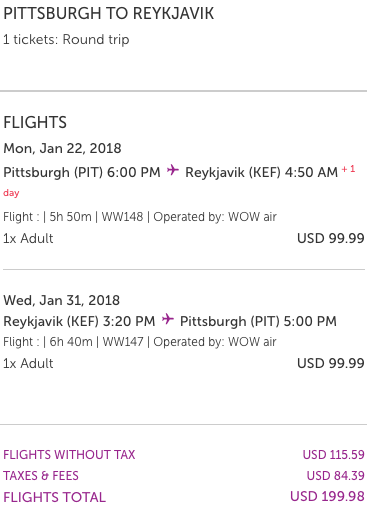Click the '1 tickets: Round trip' text
Image resolution: width=367 pixels, height=509 pixels.
(66, 39)
